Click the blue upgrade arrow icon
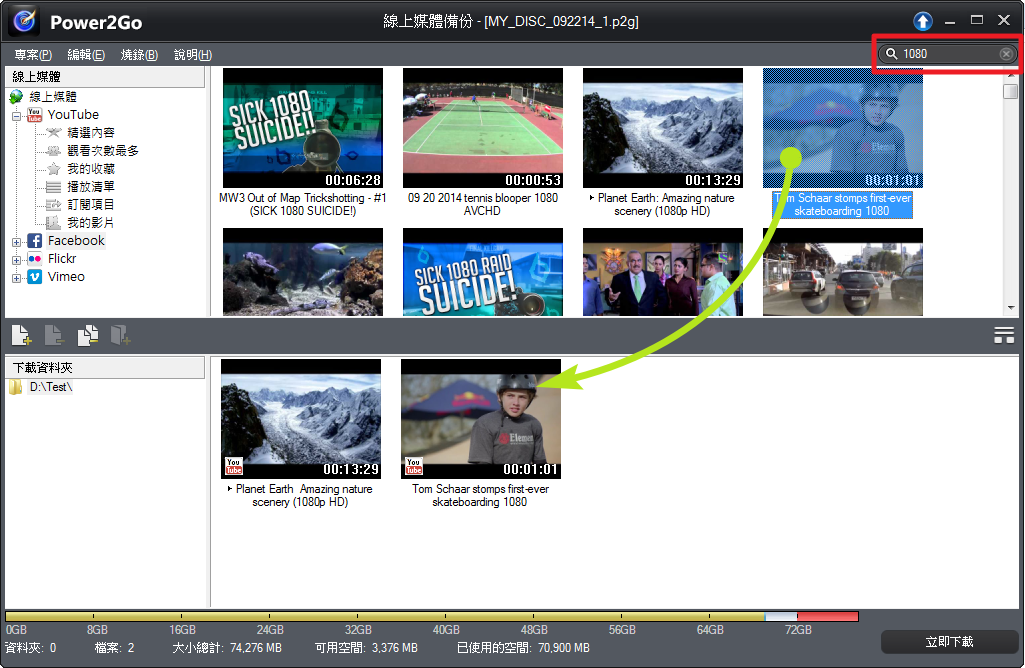Viewport: 1025px width, 668px height. pos(922,21)
